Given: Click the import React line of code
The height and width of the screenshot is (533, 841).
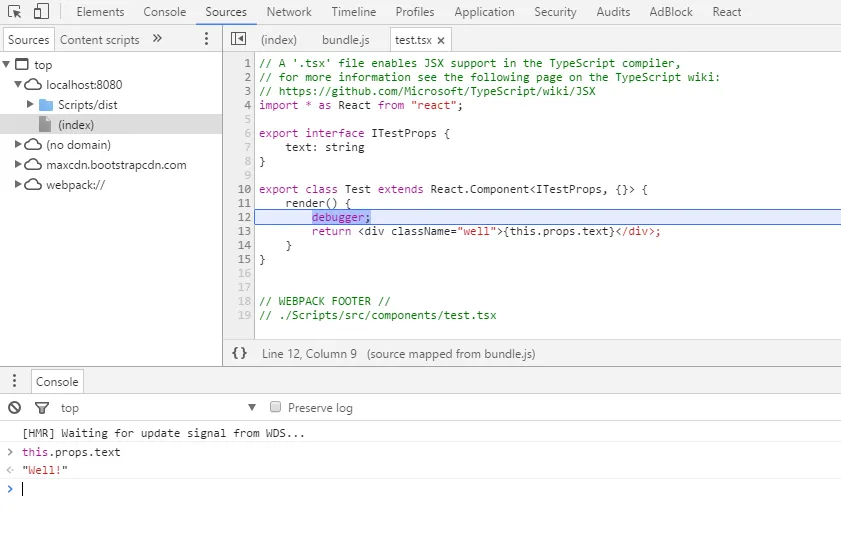Looking at the screenshot, I should click(x=360, y=106).
